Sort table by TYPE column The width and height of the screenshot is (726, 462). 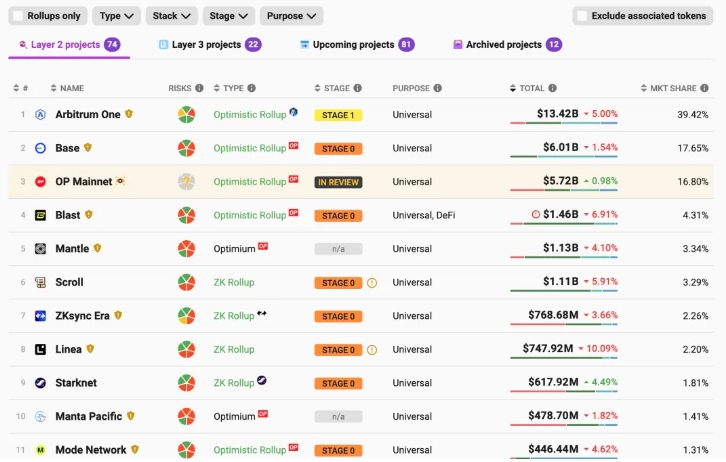tap(229, 88)
